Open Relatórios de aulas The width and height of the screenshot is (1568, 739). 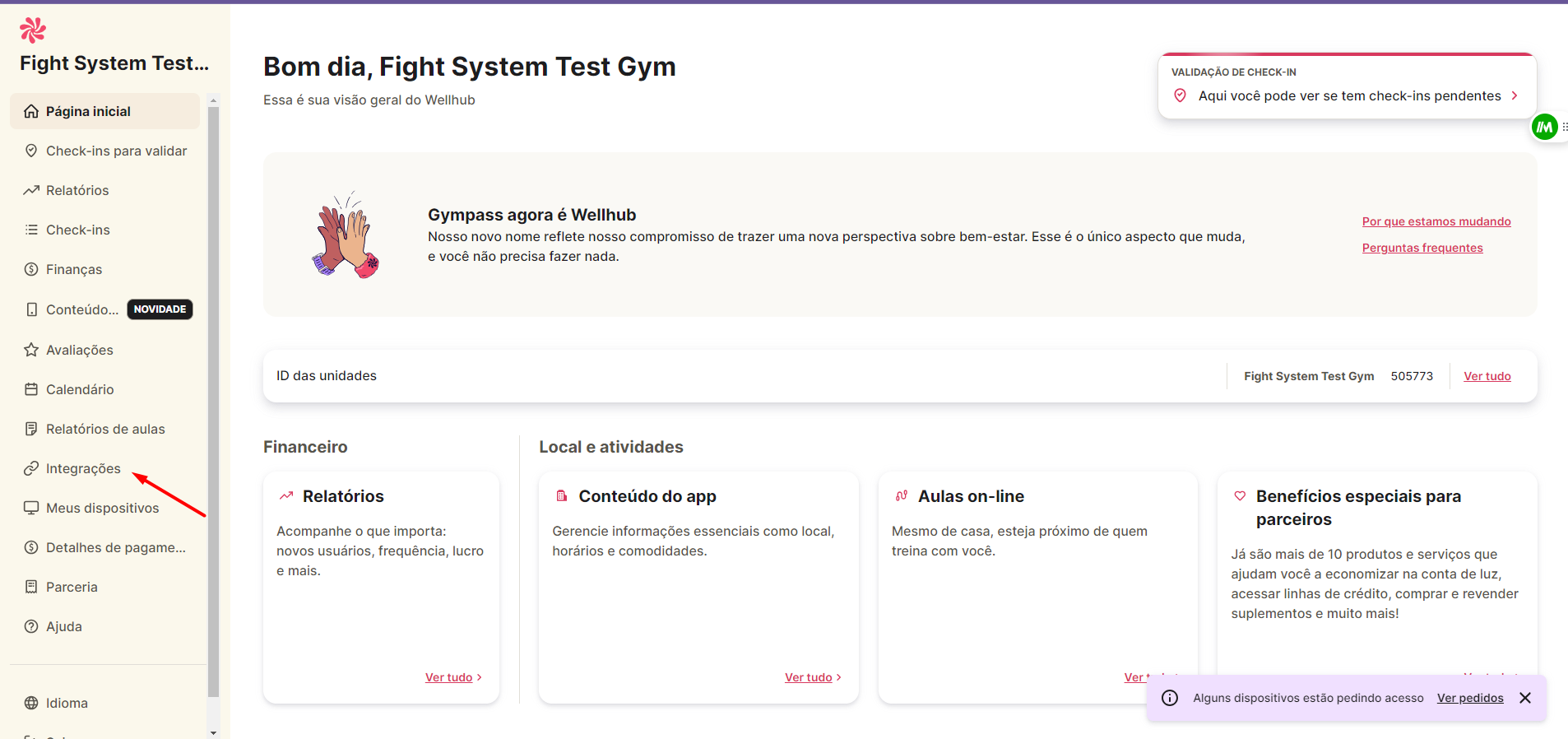tap(105, 429)
